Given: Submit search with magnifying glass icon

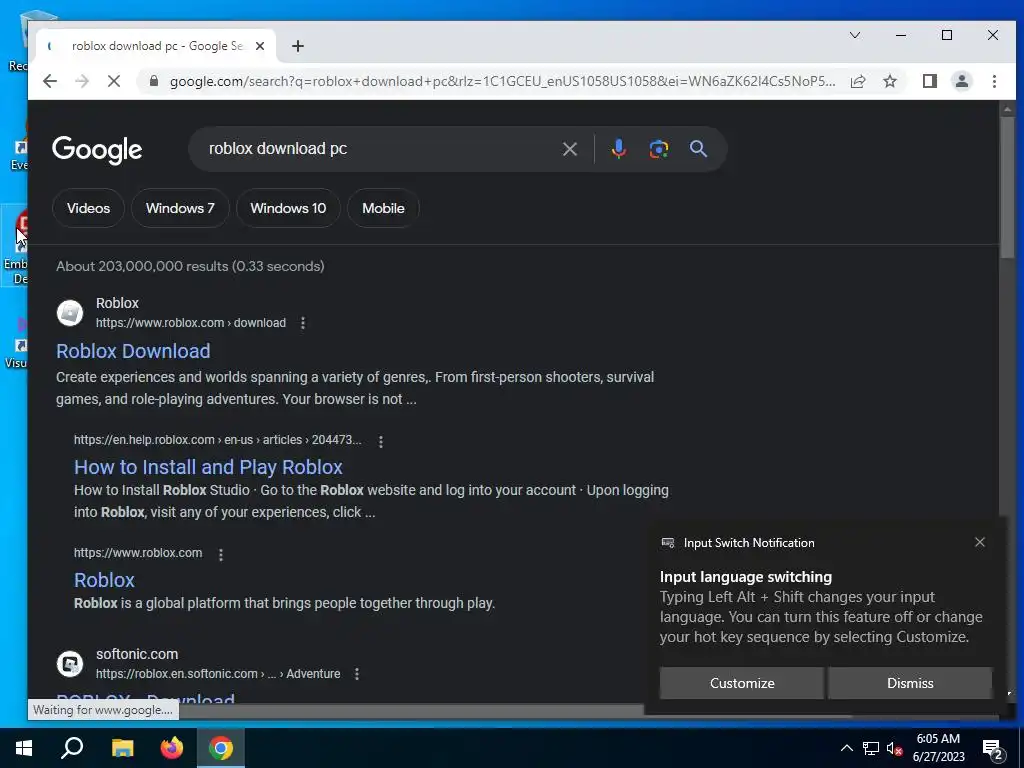Looking at the screenshot, I should coord(698,149).
